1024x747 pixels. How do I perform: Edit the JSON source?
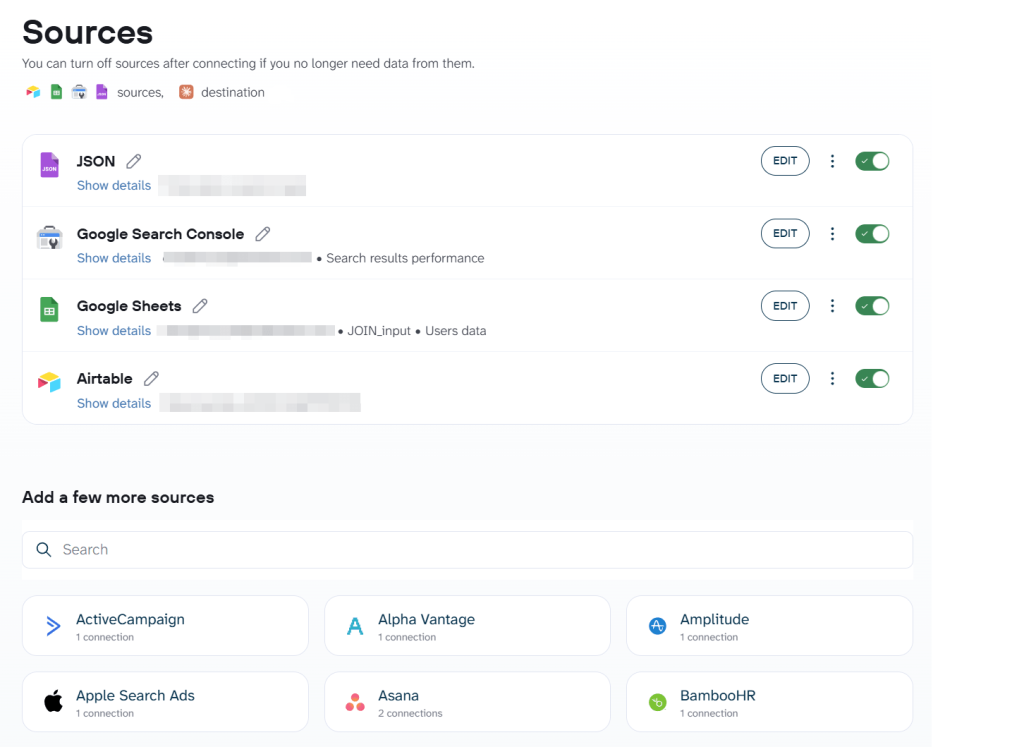(785, 161)
